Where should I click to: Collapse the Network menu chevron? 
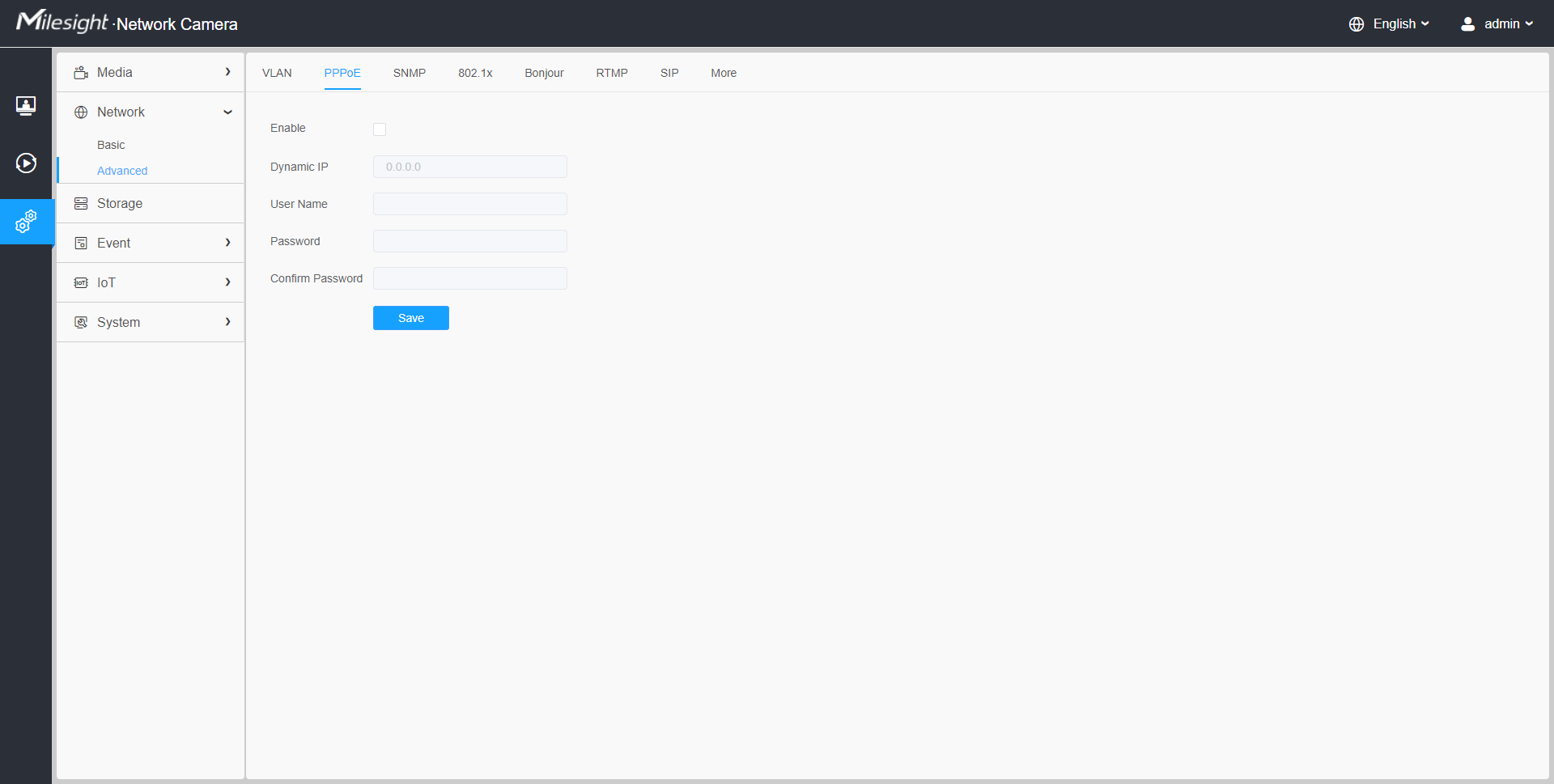tap(227, 112)
